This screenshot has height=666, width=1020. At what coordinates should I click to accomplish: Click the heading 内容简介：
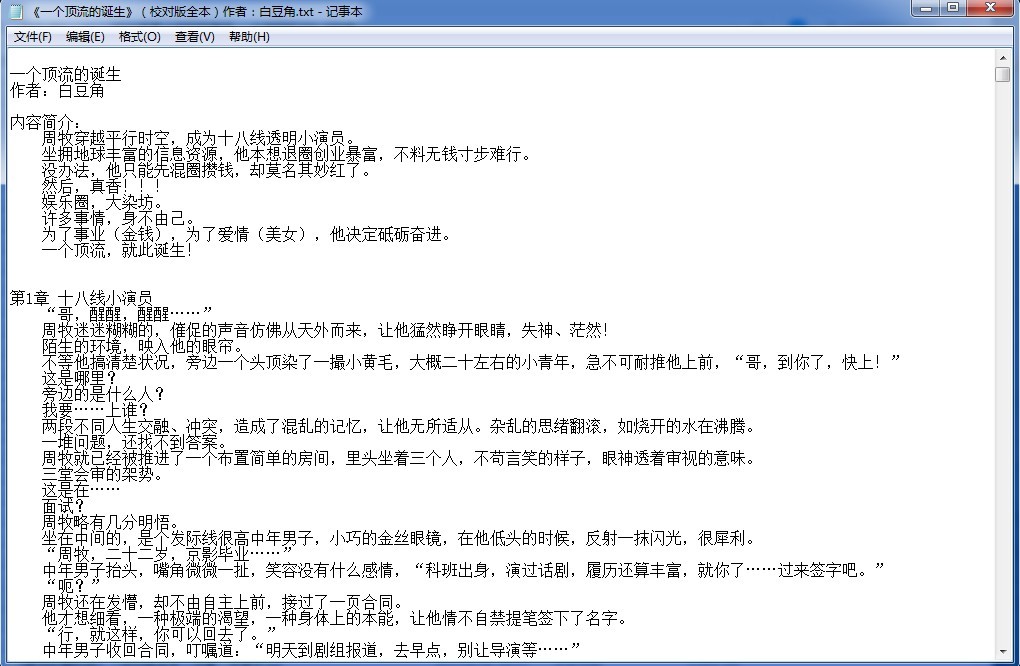46,122
